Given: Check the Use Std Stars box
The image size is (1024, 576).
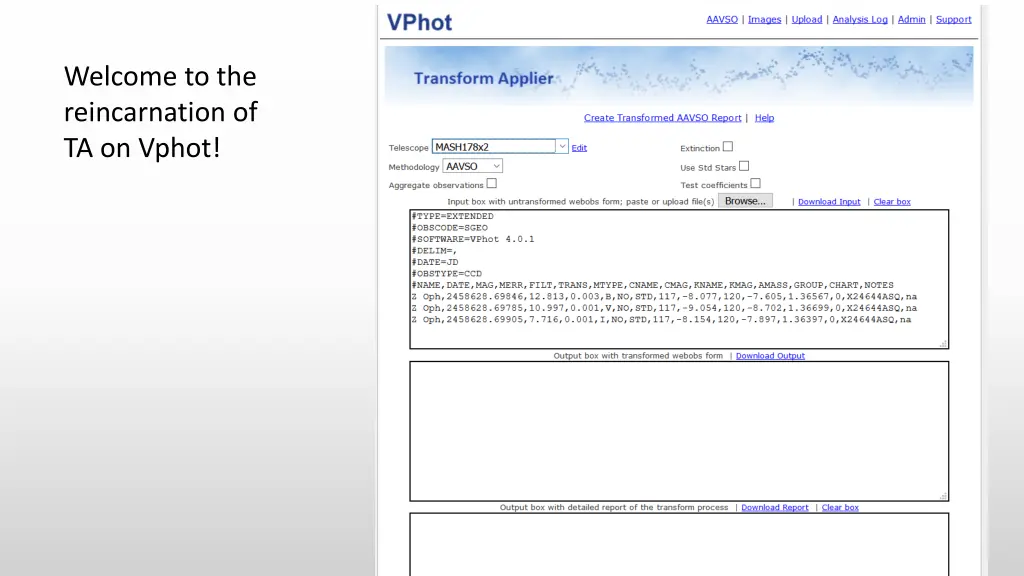Looking at the screenshot, I should coord(744,166).
